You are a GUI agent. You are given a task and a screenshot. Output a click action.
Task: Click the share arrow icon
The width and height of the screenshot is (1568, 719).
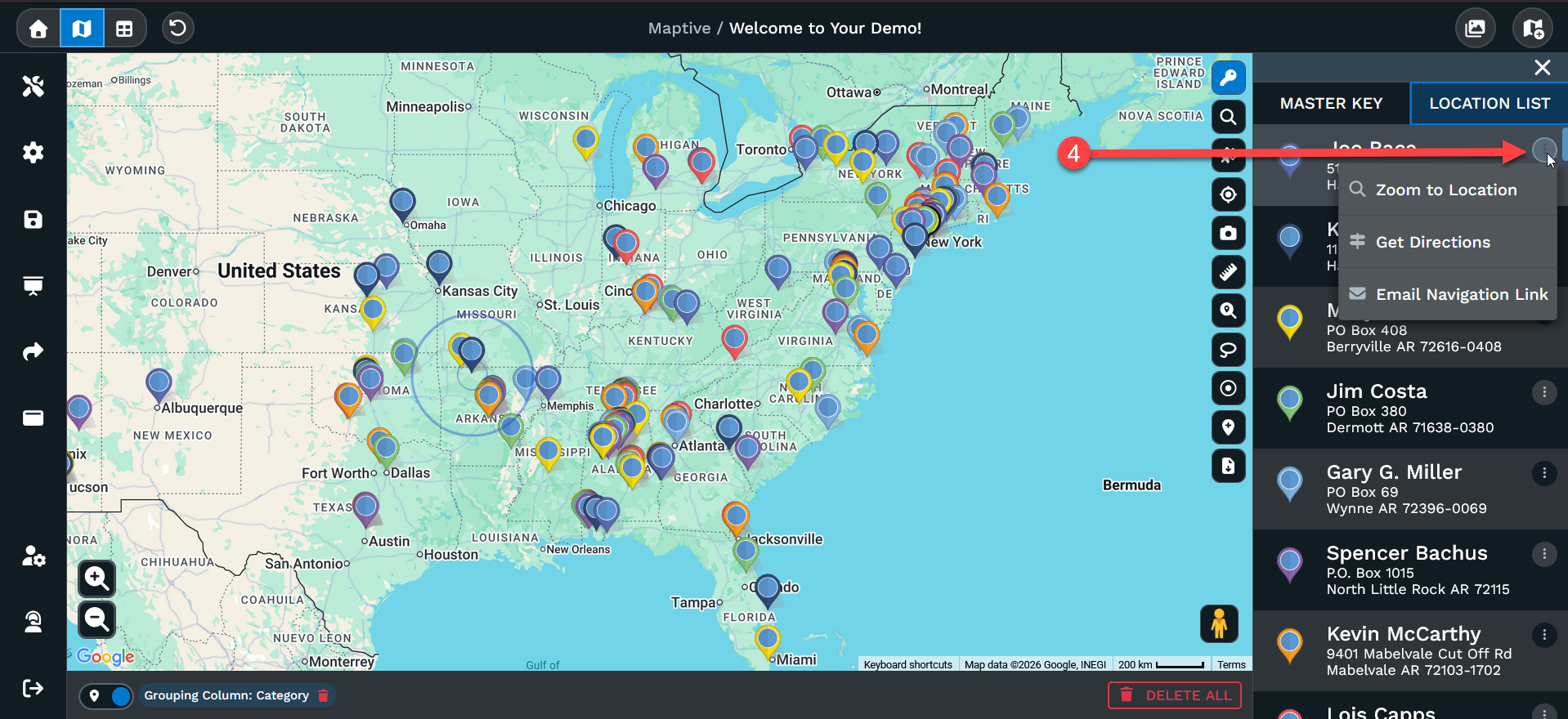(x=33, y=351)
